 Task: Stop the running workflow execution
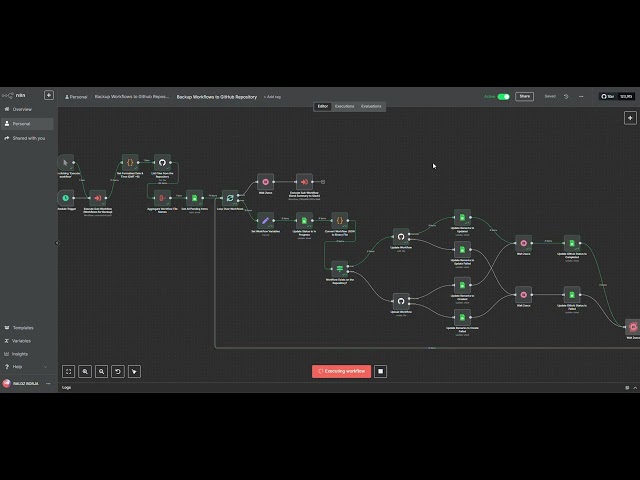380,371
